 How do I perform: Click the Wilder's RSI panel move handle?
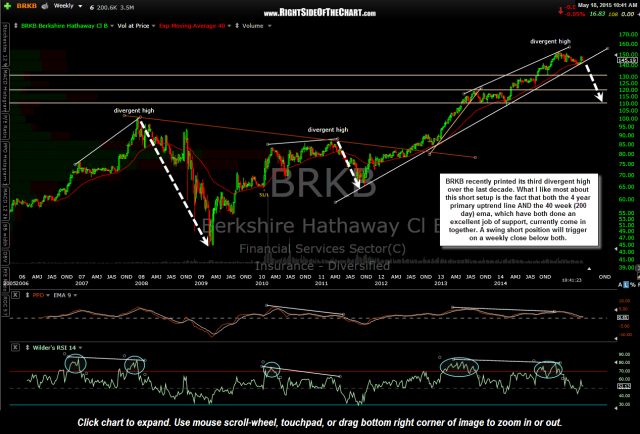click(27, 347)
